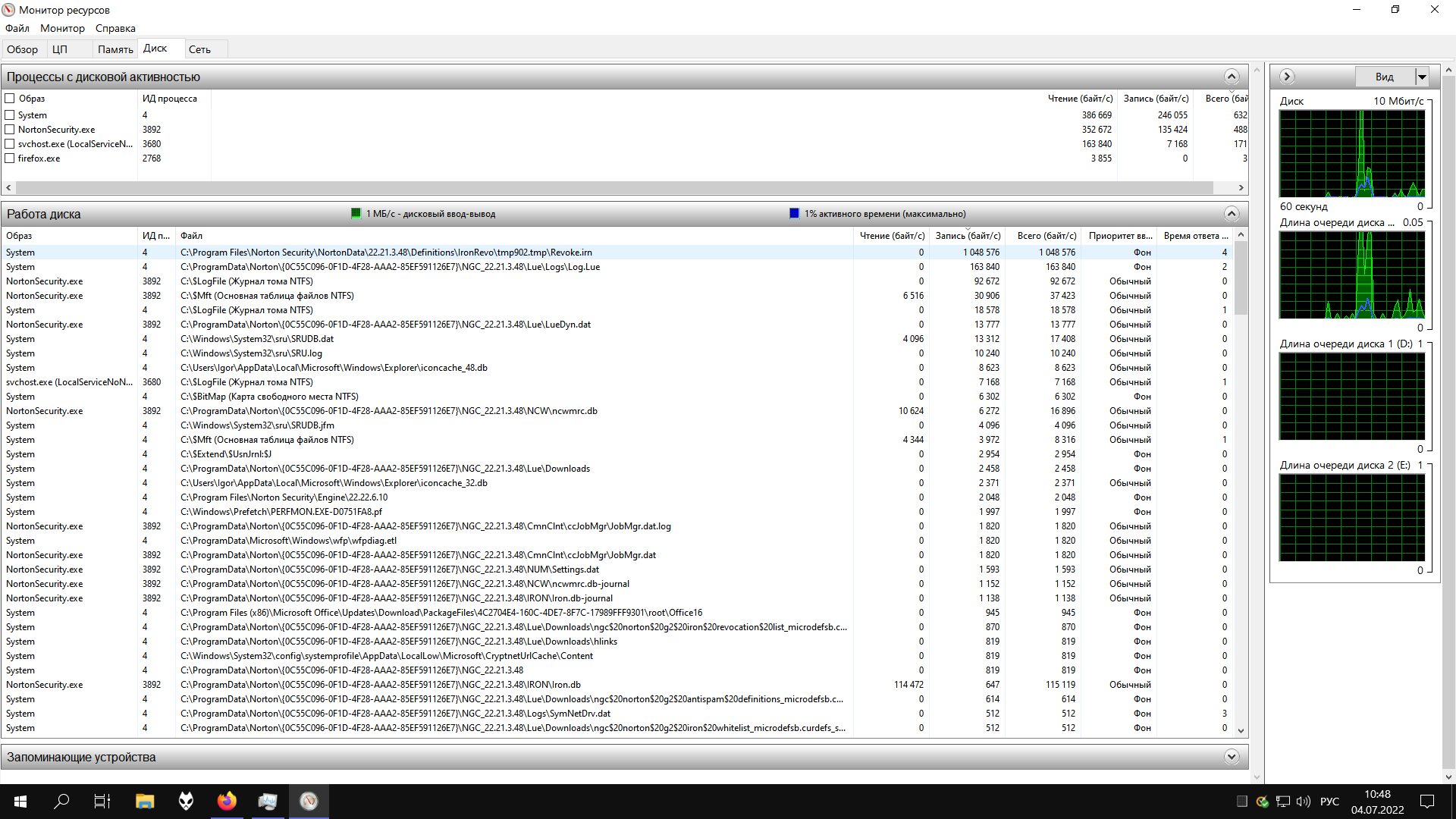Sort disk activity by Запись (байт/с) column

(968, 236)
